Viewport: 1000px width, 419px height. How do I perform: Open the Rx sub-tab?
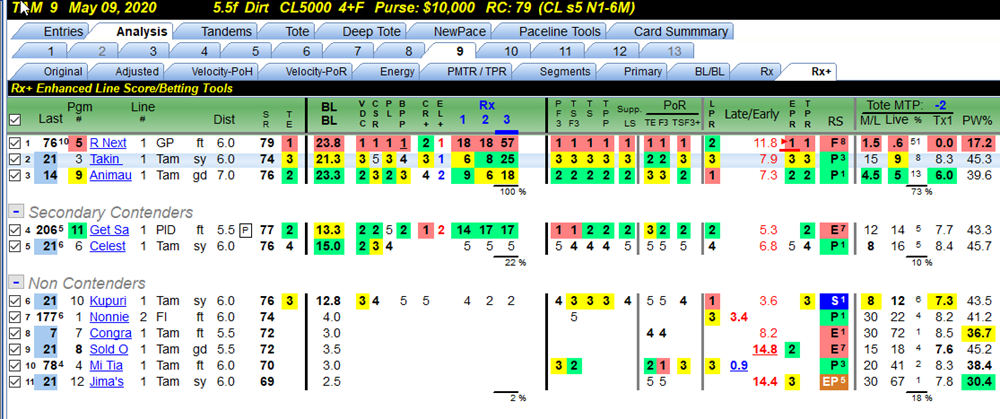[767, 71]
